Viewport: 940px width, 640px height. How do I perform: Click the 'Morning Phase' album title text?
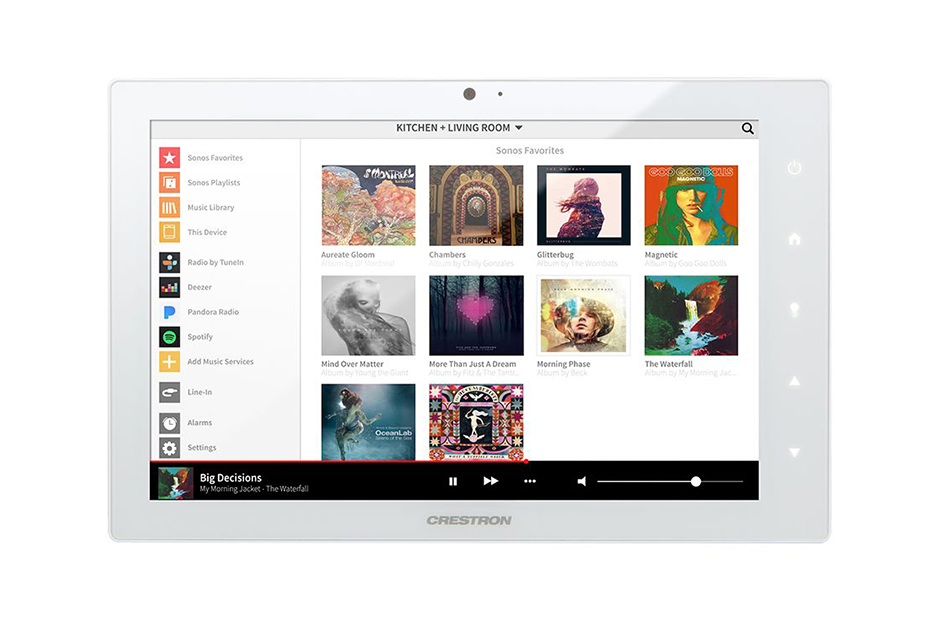tap(564, 364)
